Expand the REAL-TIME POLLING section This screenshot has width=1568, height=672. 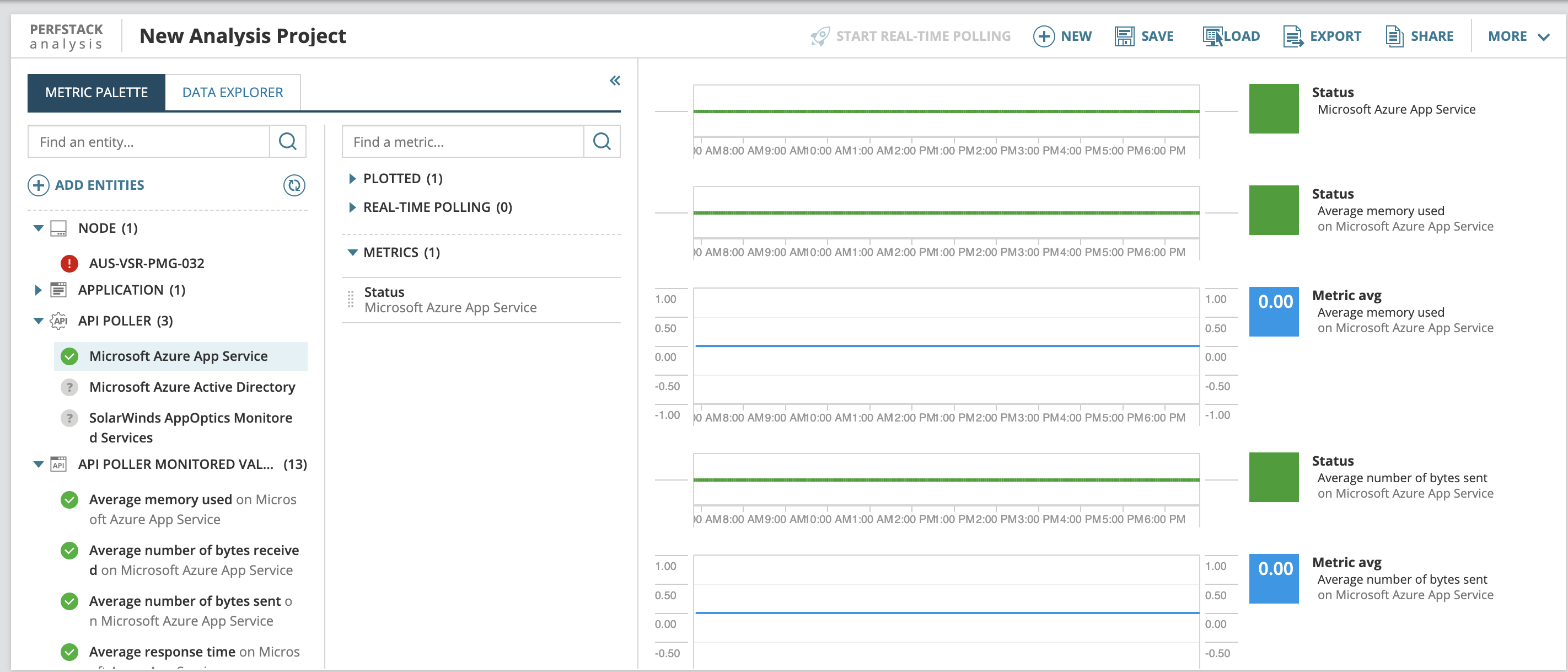coord(352,207)
